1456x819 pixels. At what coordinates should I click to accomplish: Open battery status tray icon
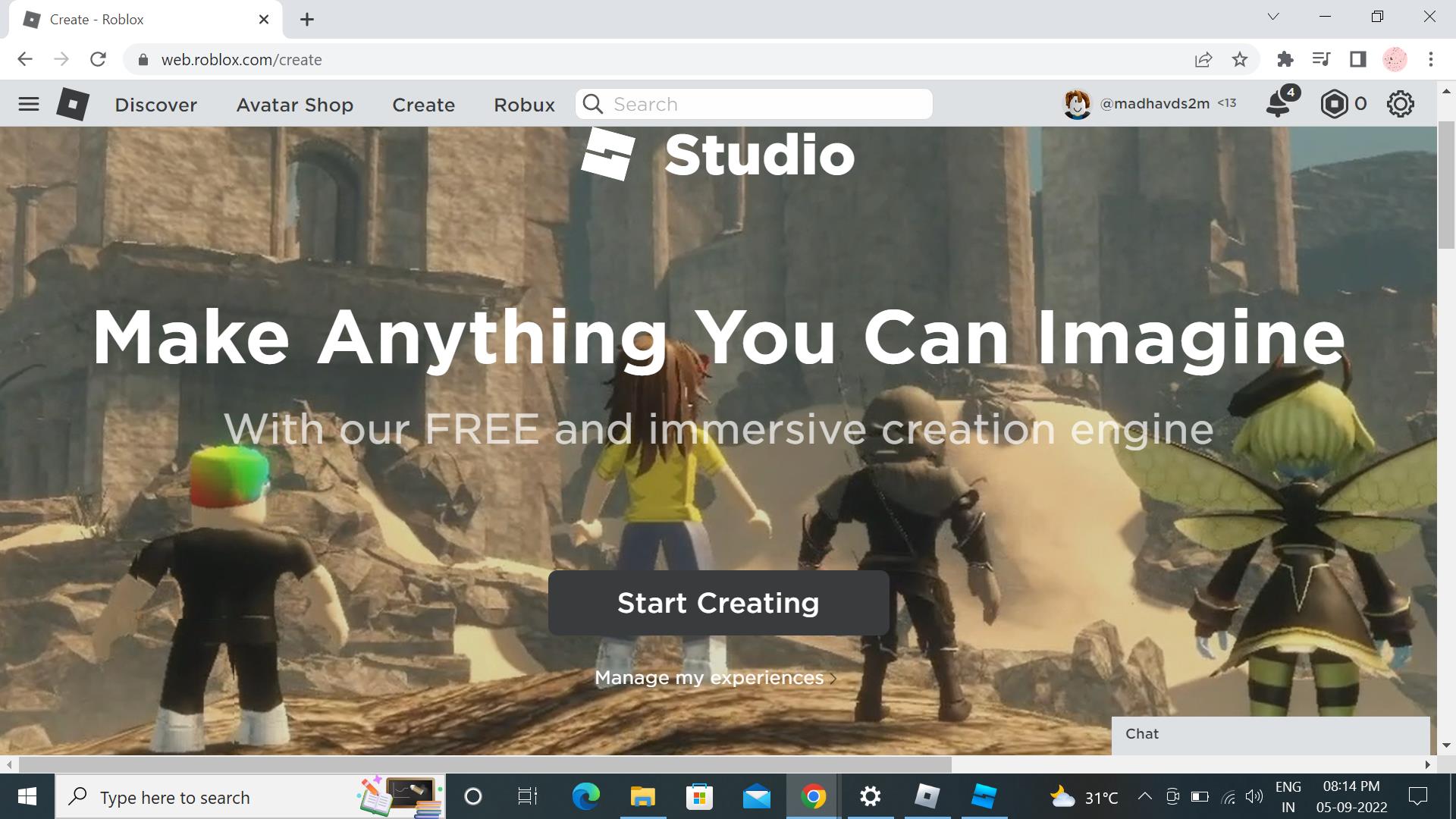coord(1200,796)
